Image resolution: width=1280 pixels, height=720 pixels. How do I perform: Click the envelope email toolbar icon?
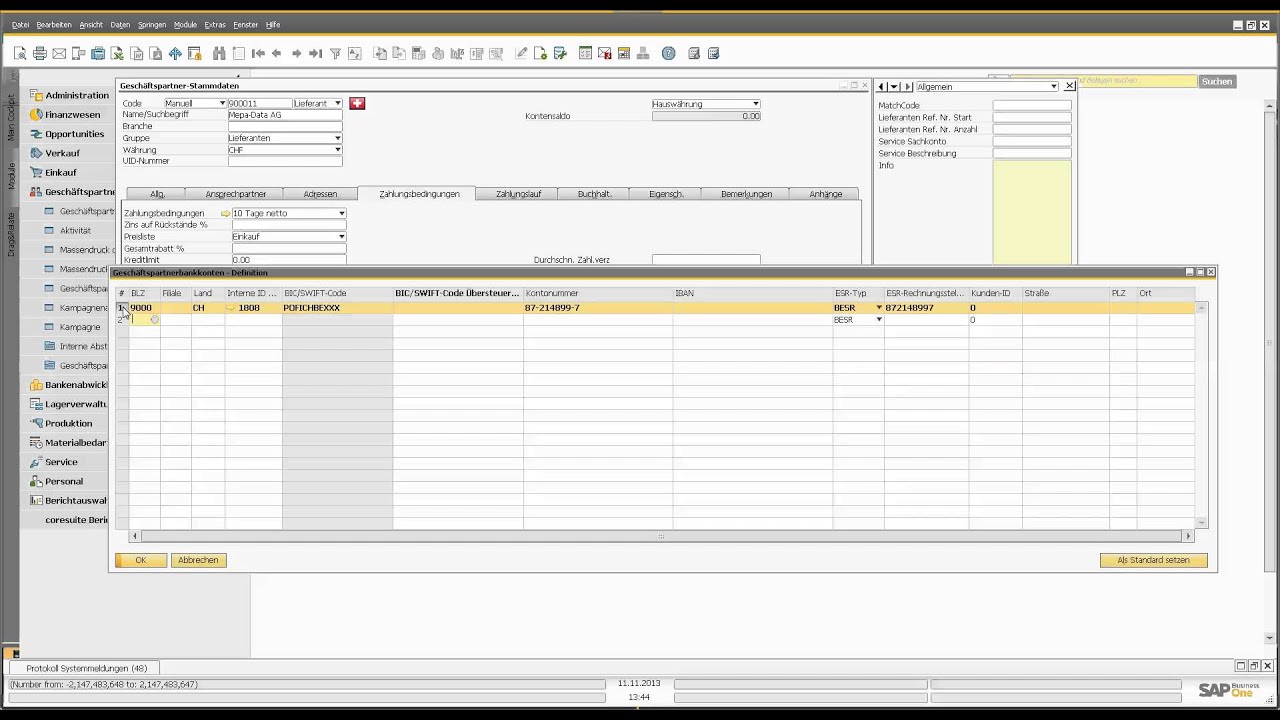point(59,53)
